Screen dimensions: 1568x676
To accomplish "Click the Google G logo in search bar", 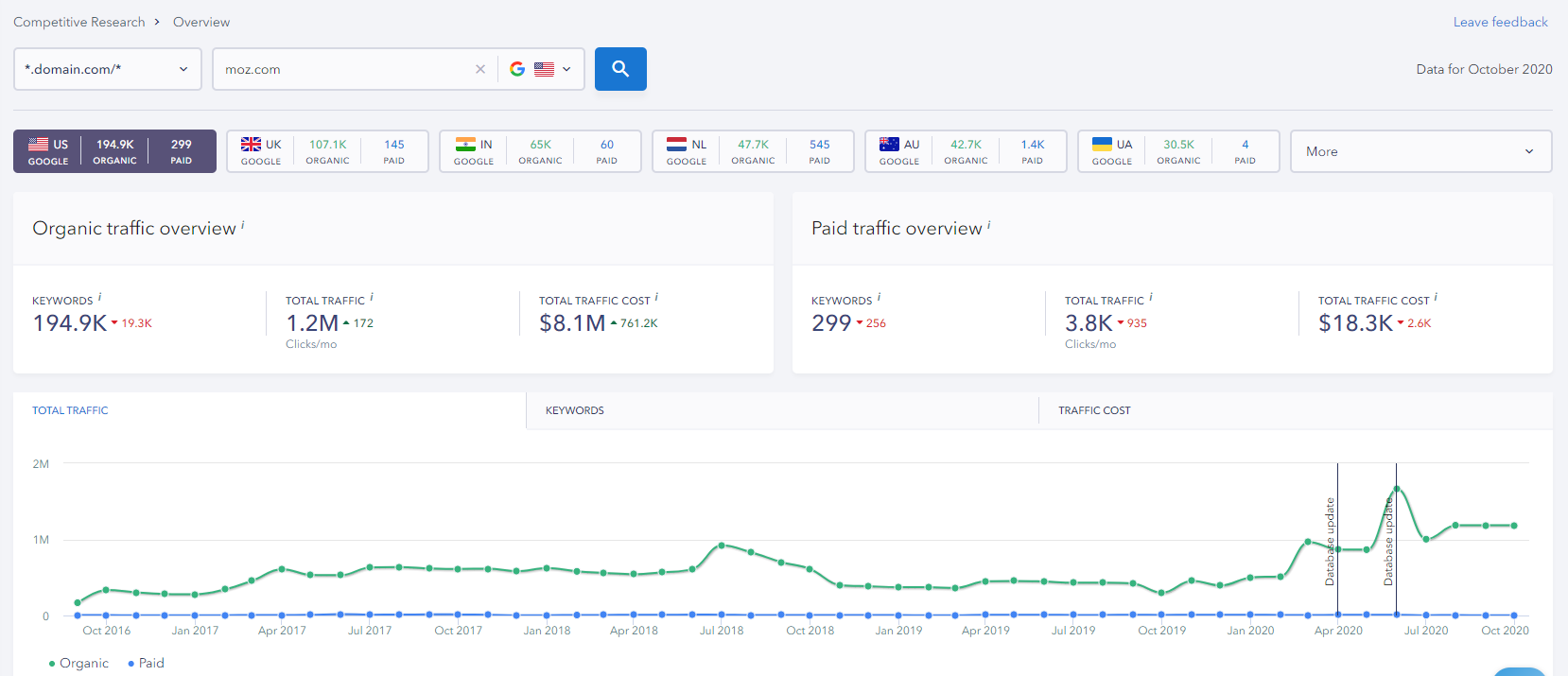I will click(517, 69).
